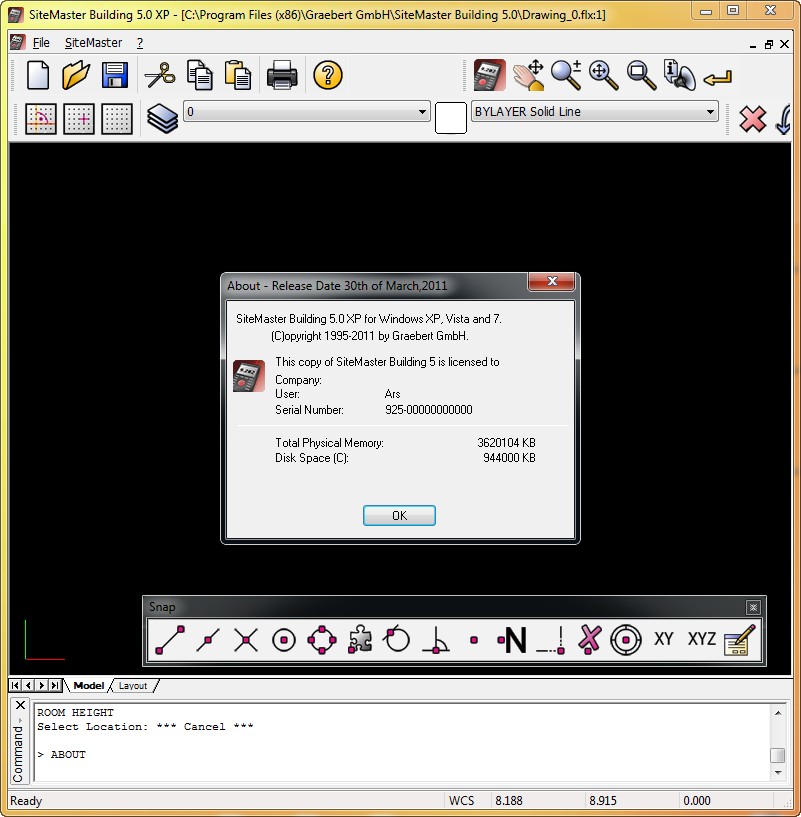801x817 pixels.
Task: Restore the inner document window
Action: 769,45
